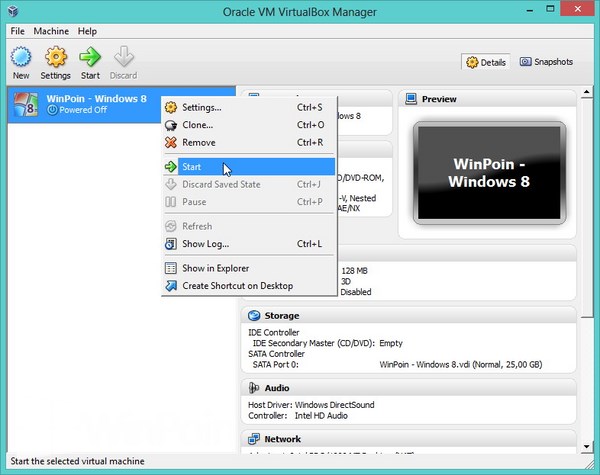Click the Discard toolbar icon

click(124, 57)
